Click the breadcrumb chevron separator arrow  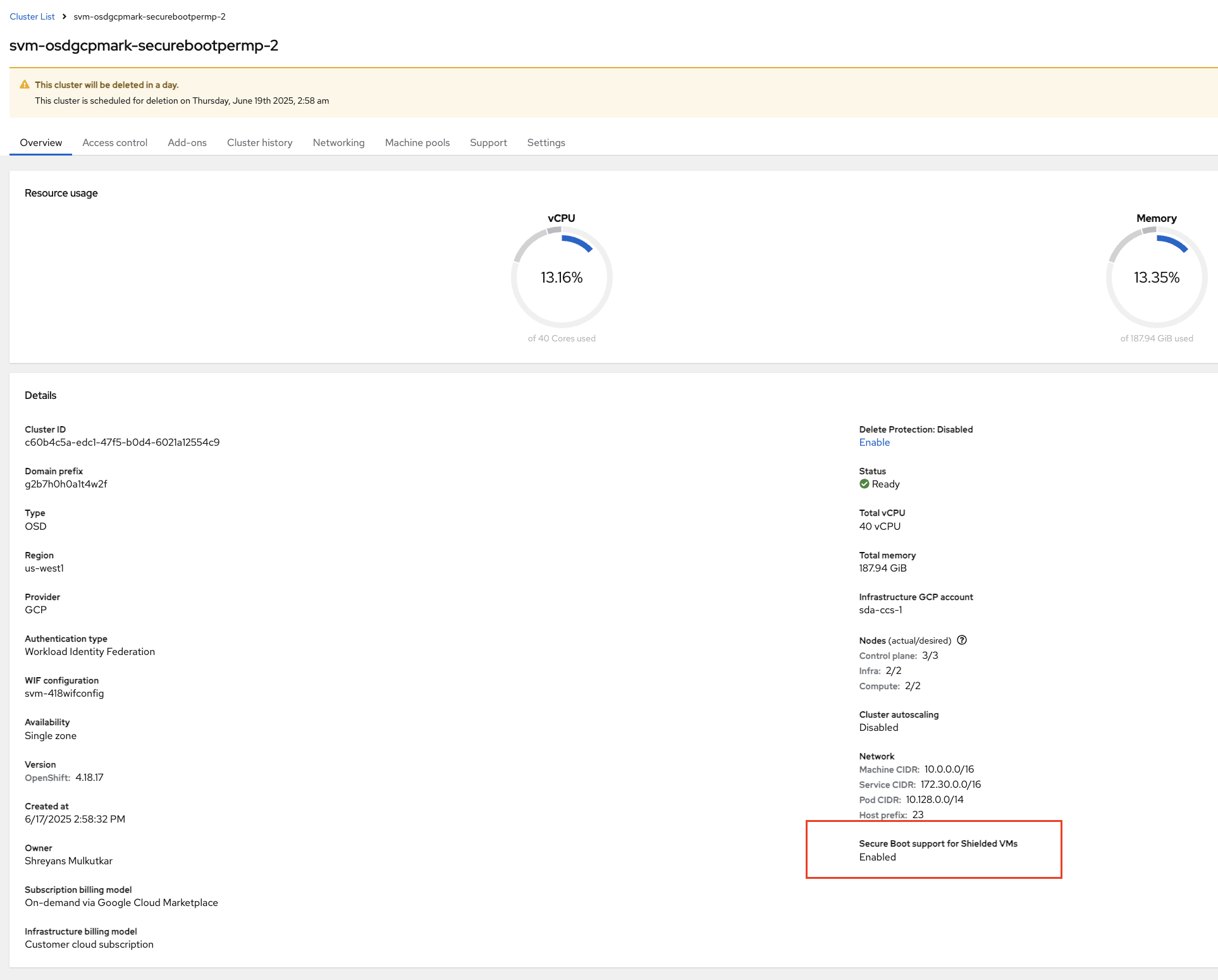point(65,16)
